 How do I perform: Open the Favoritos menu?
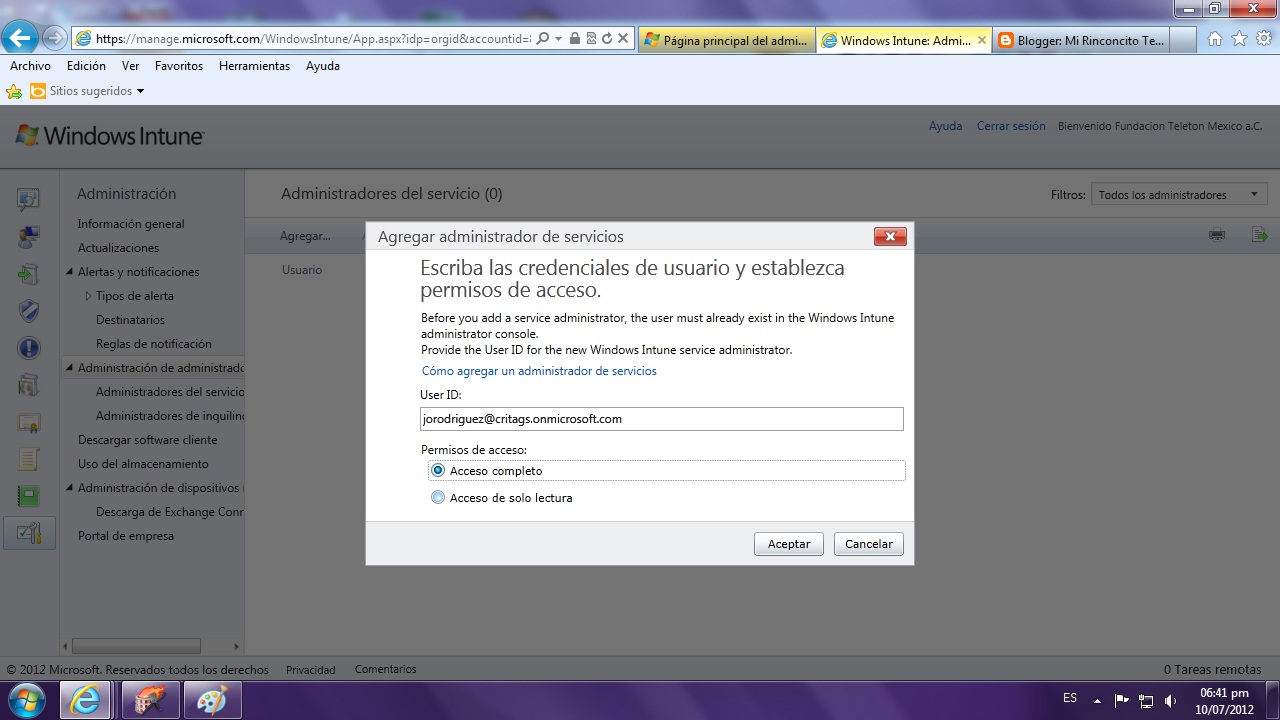coord(179,66)
